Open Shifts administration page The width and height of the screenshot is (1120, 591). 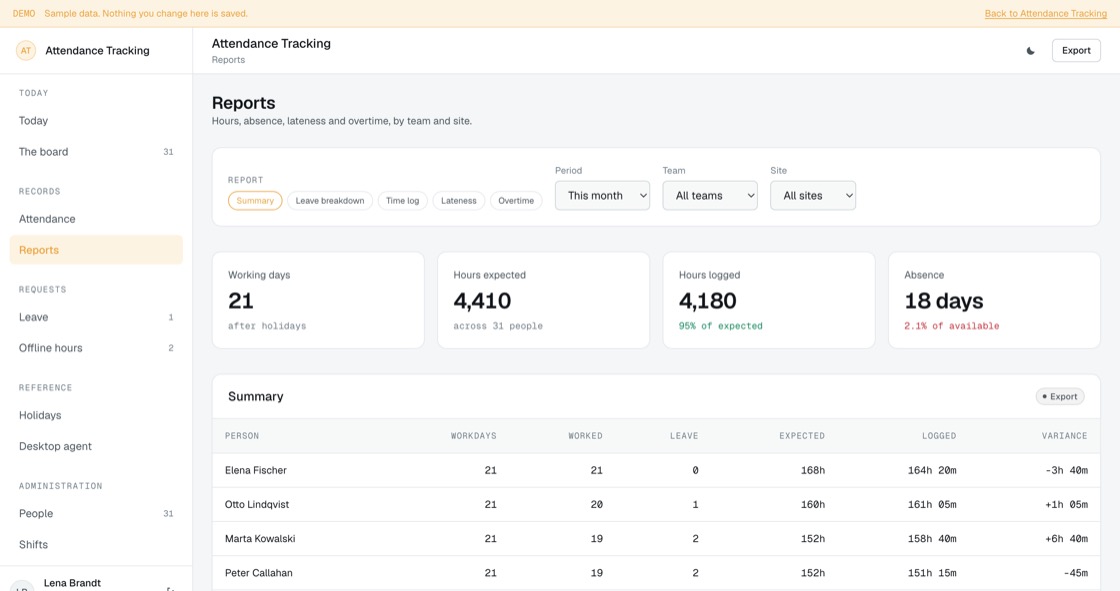[x=96, y=545]
